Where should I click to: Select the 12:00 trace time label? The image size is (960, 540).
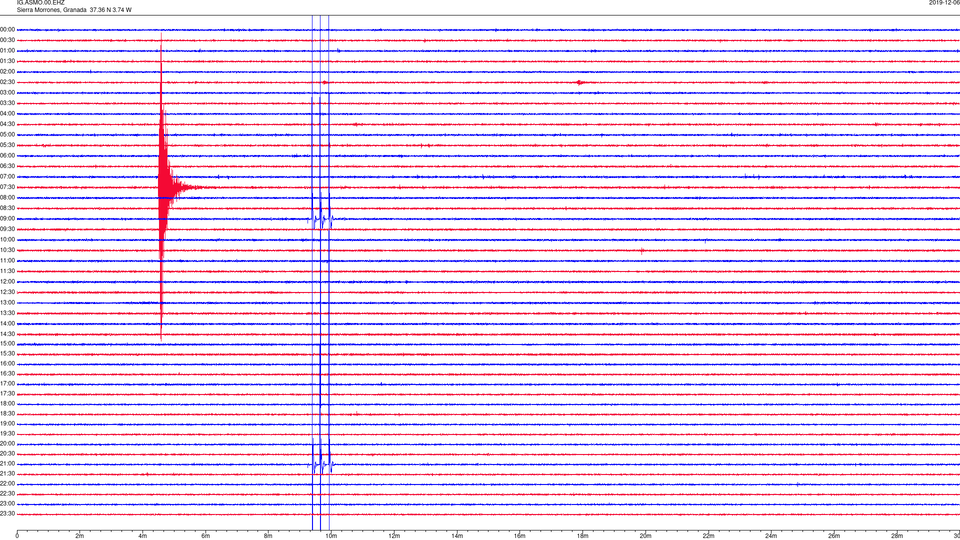pyautogui.click(x=7, y=282)
